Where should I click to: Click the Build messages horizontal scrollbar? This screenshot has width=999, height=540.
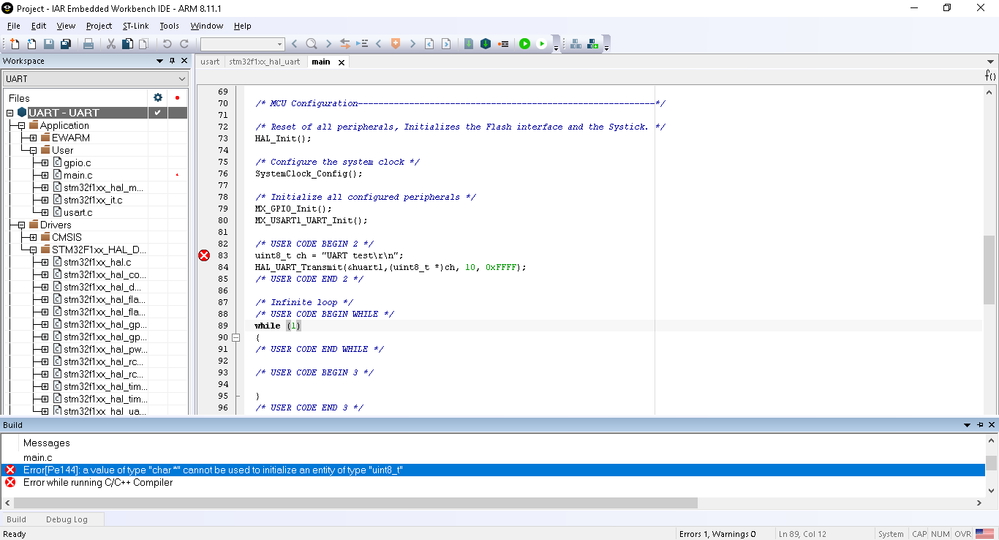(x=356, y=503)
